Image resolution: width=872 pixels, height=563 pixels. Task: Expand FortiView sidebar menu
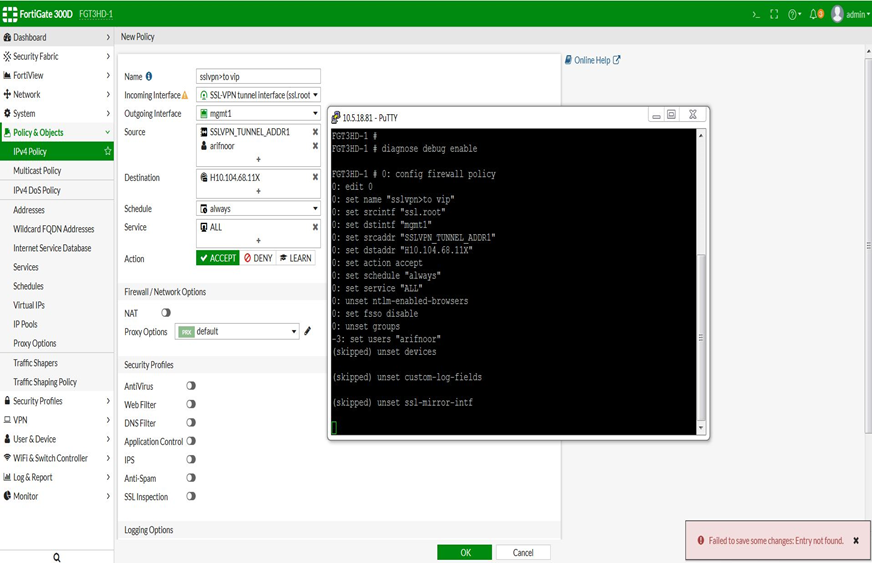point(57,75)
